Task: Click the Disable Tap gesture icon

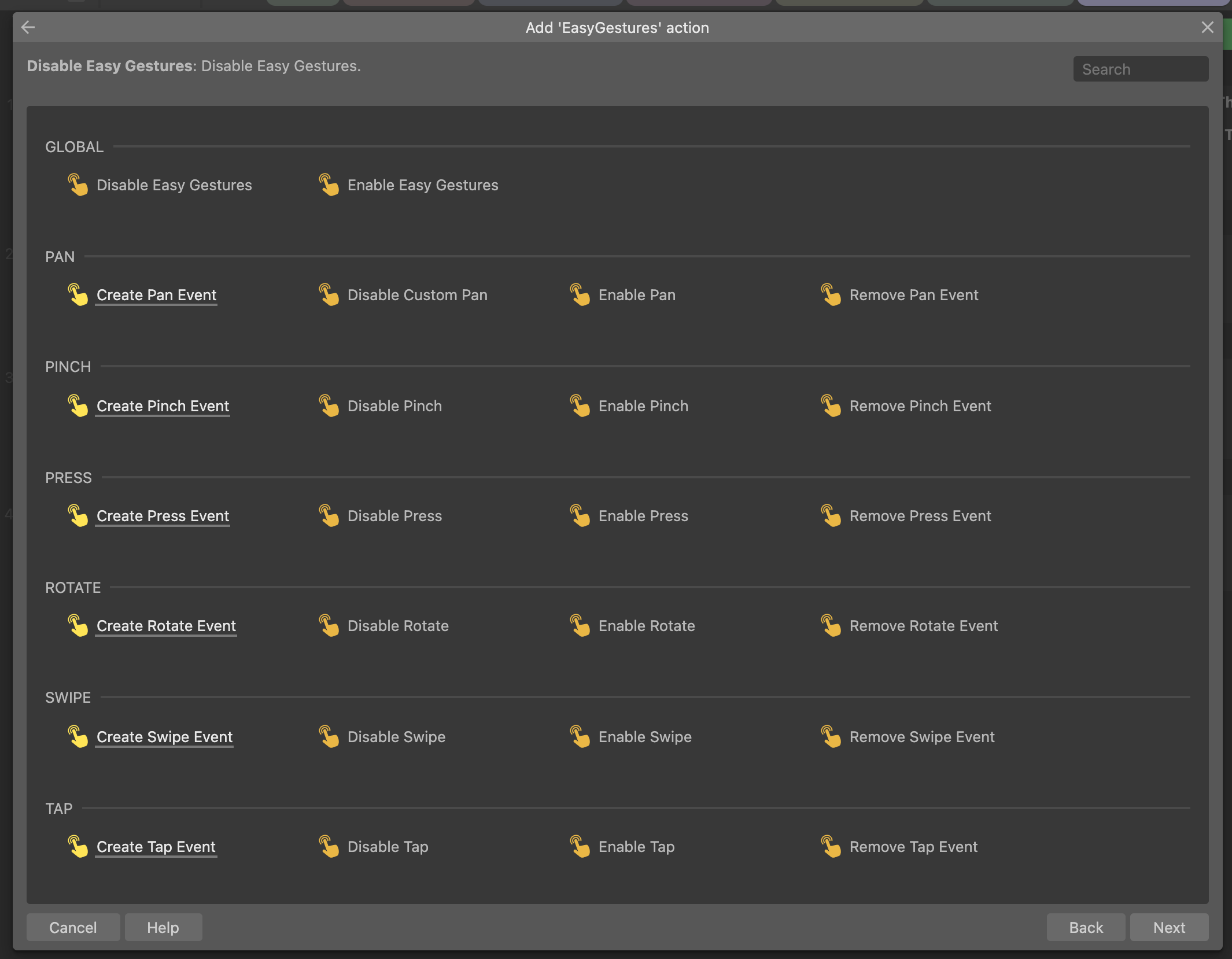Action: pyautogui.click(x=329, y=847)
